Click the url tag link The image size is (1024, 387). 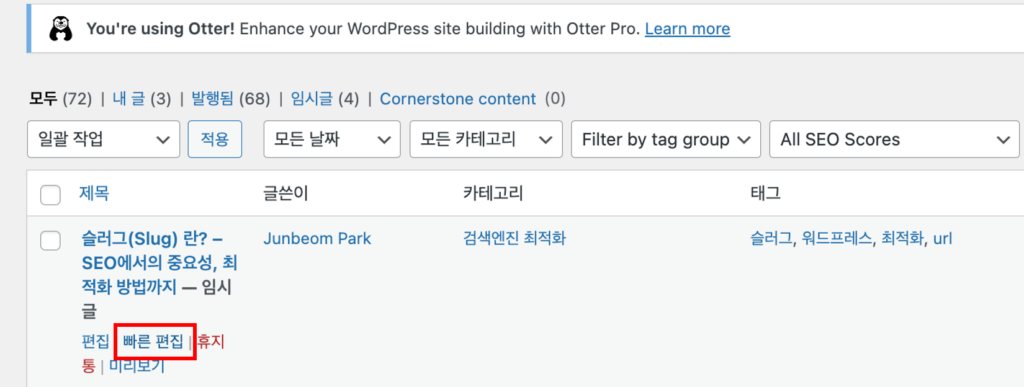click(x=942, y=239)
